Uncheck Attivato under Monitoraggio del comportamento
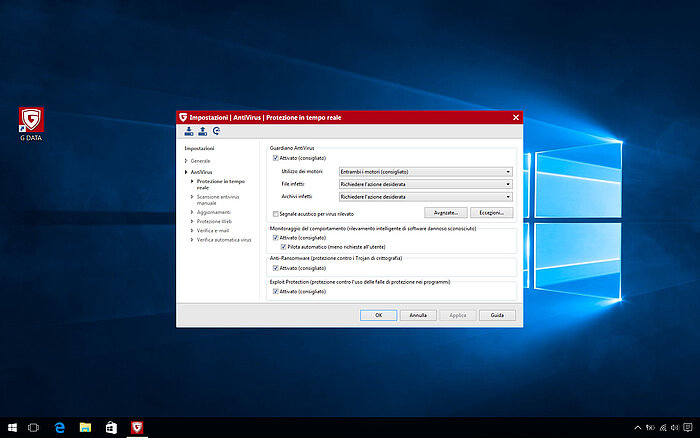The height and width of the screenshot is (438, 700). [275, 238]
